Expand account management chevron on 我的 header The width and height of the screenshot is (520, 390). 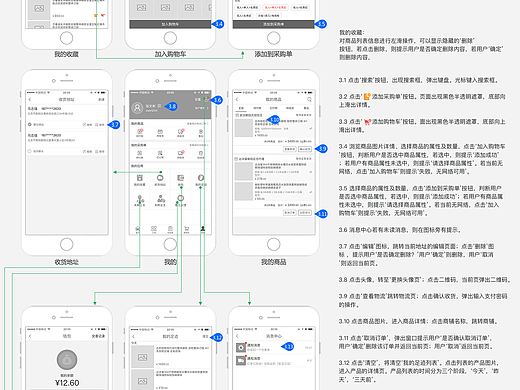tap(208, 108)
